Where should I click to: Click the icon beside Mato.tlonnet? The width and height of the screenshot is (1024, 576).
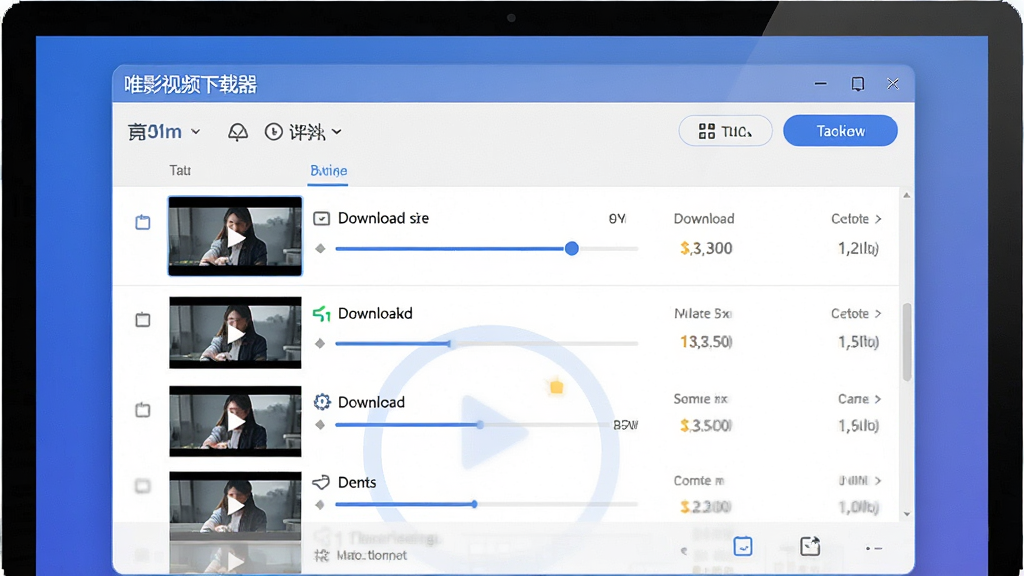click(321, 556)
